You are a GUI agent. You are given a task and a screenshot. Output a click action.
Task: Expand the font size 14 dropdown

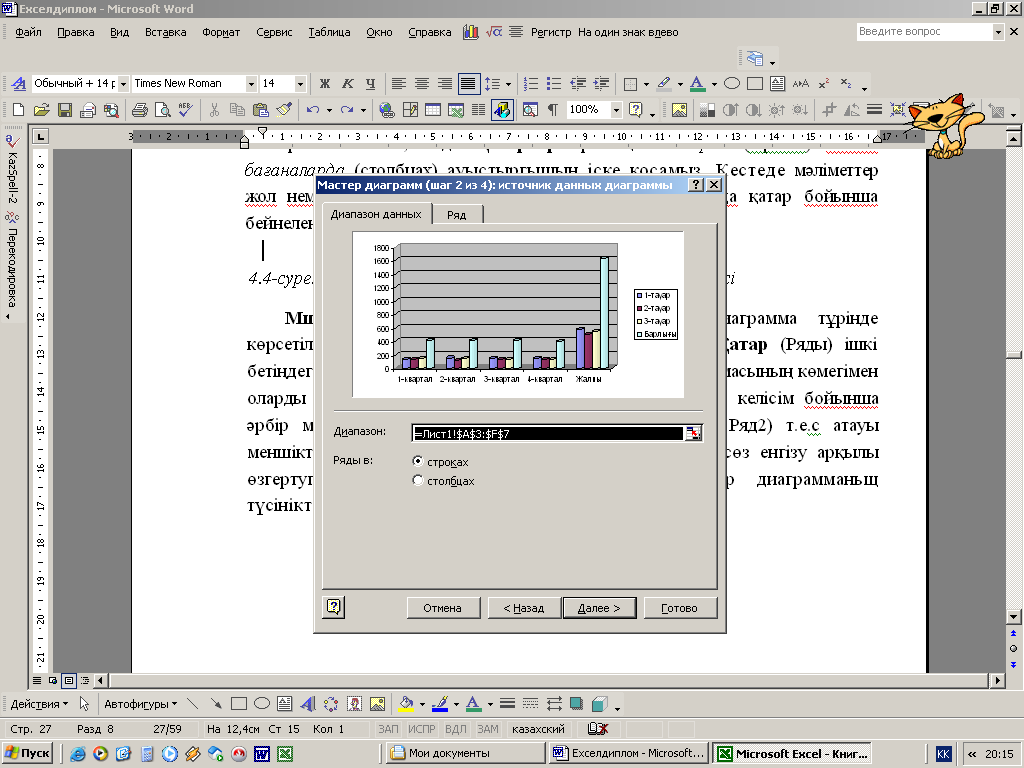pos(300,84)
